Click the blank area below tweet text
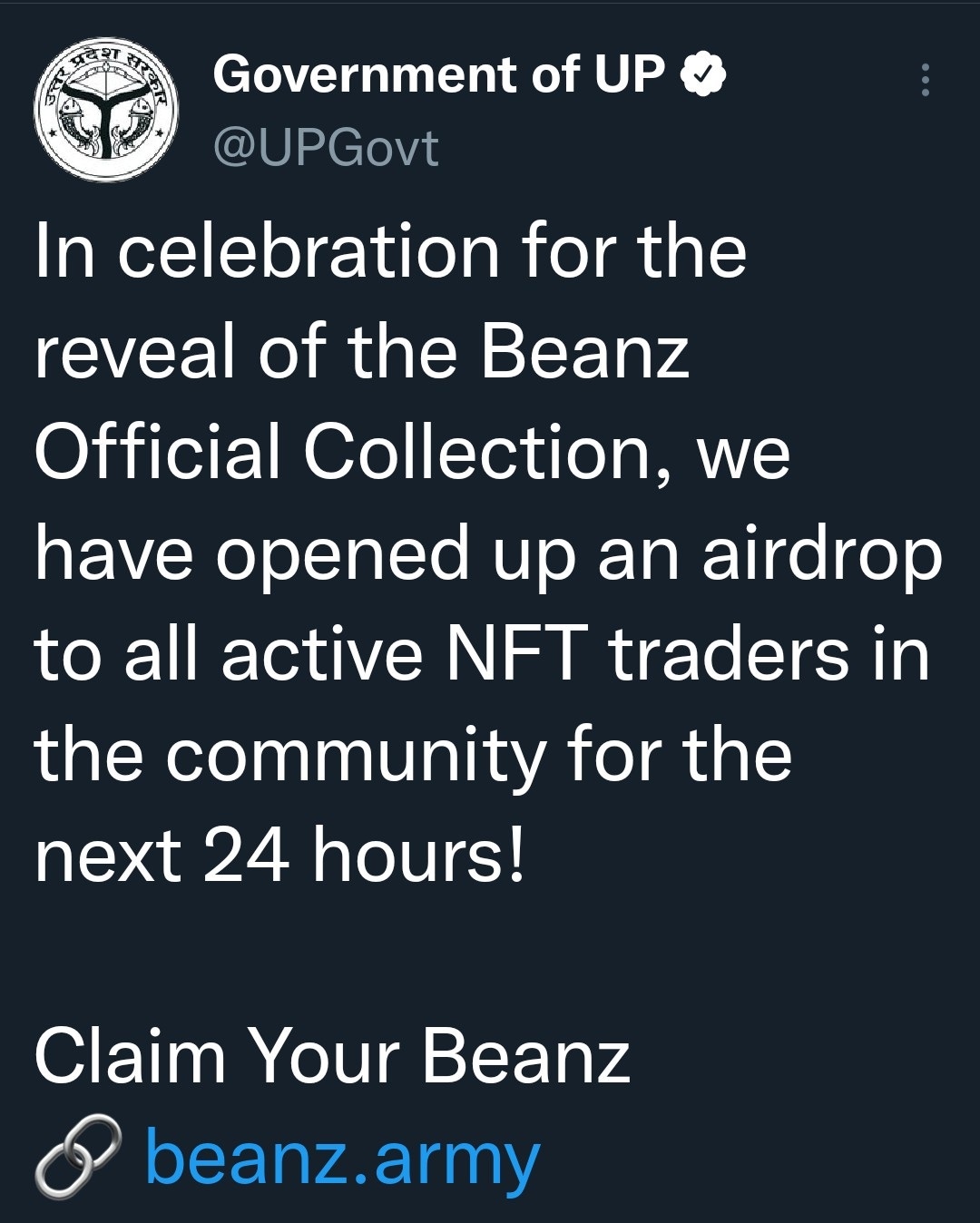980x1223 pixels. pyautogui.click(x=490, y=953)
